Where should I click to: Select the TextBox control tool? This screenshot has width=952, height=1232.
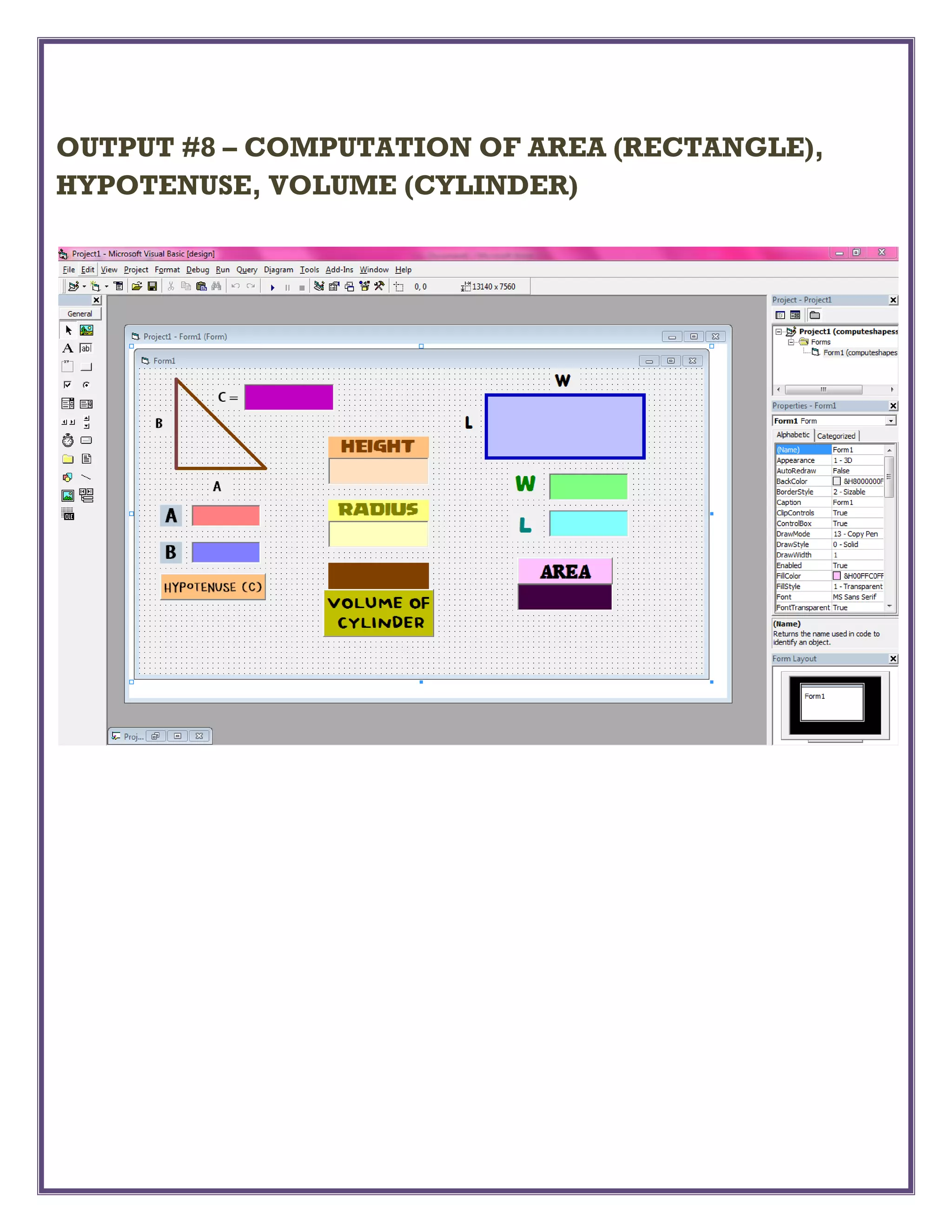(x=86, y=348)
